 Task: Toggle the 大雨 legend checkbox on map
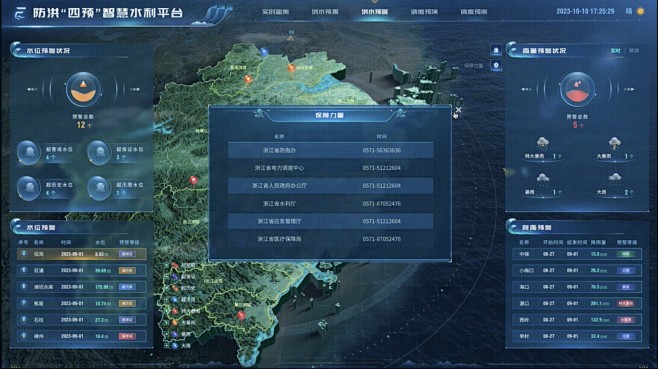click(167, 346)
